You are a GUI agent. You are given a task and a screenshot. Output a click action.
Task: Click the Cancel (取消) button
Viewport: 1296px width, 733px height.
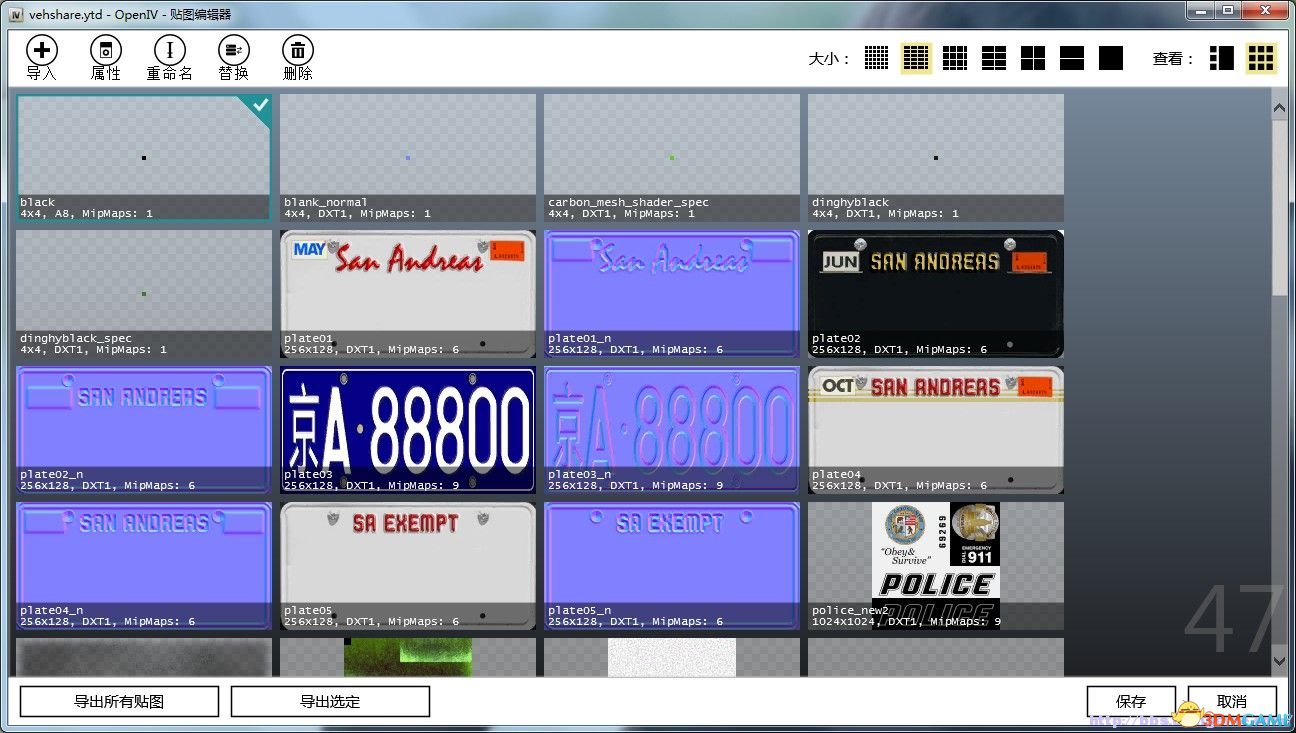coord(1232,701)
